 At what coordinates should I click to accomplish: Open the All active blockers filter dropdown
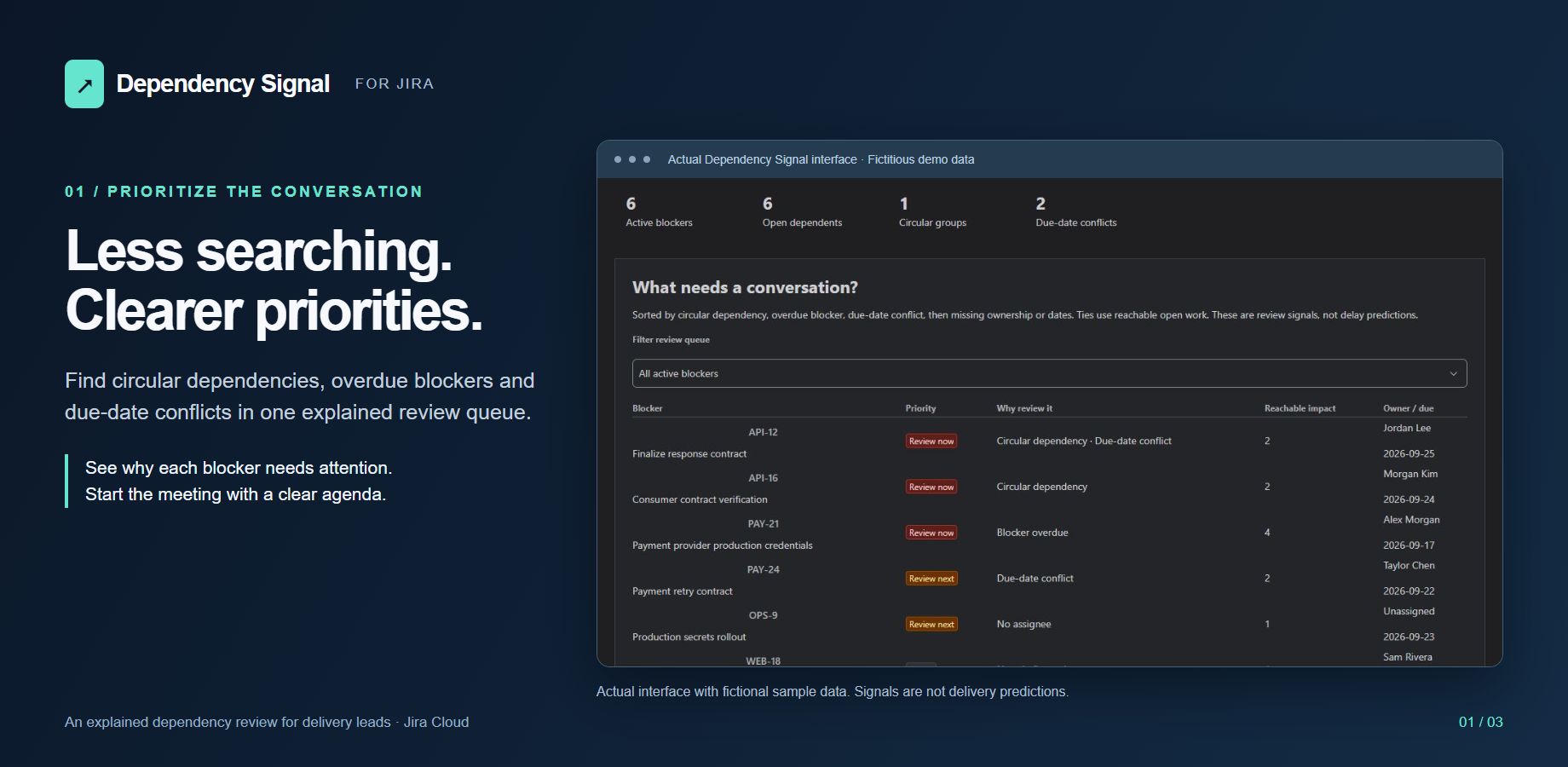1049,373
